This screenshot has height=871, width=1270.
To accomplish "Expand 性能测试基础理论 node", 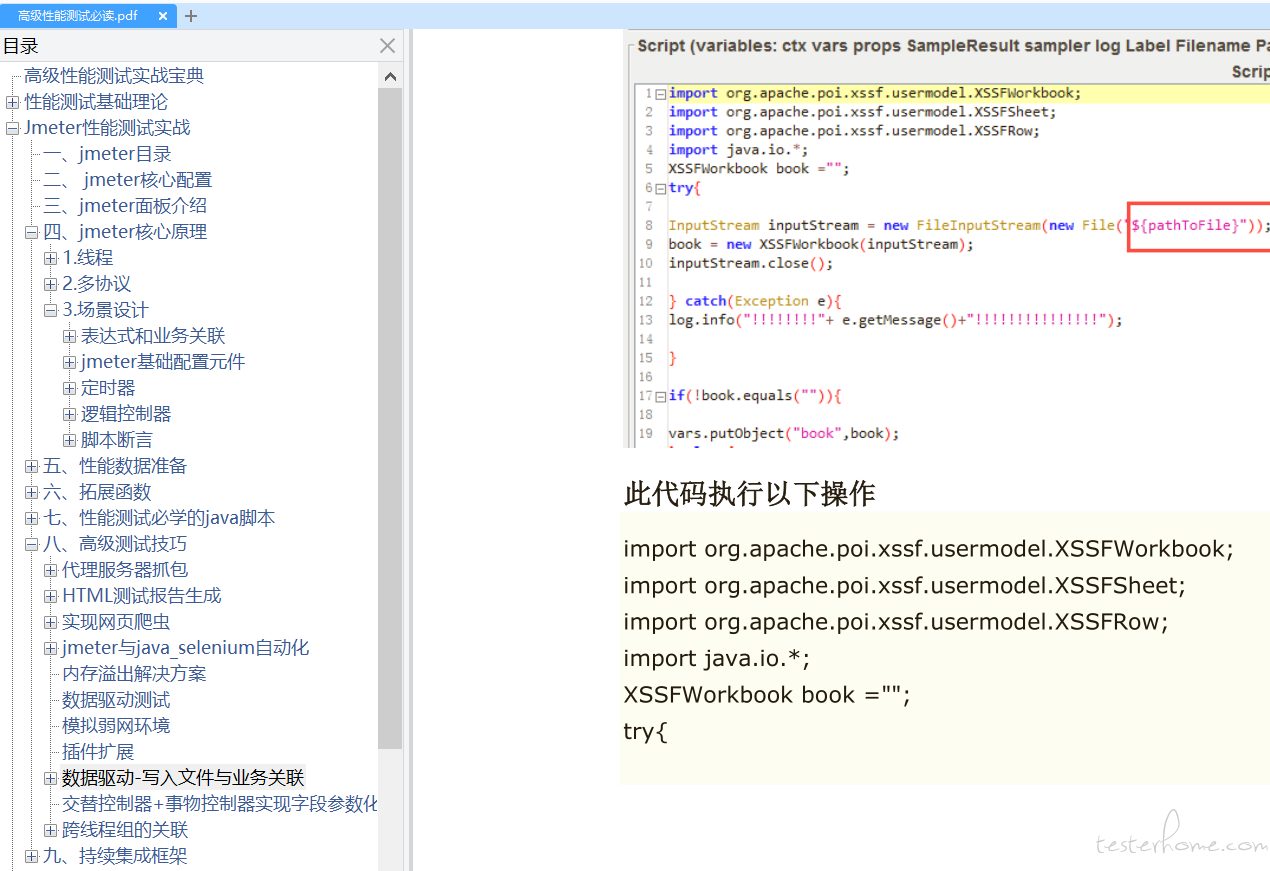I will (12, 102).
